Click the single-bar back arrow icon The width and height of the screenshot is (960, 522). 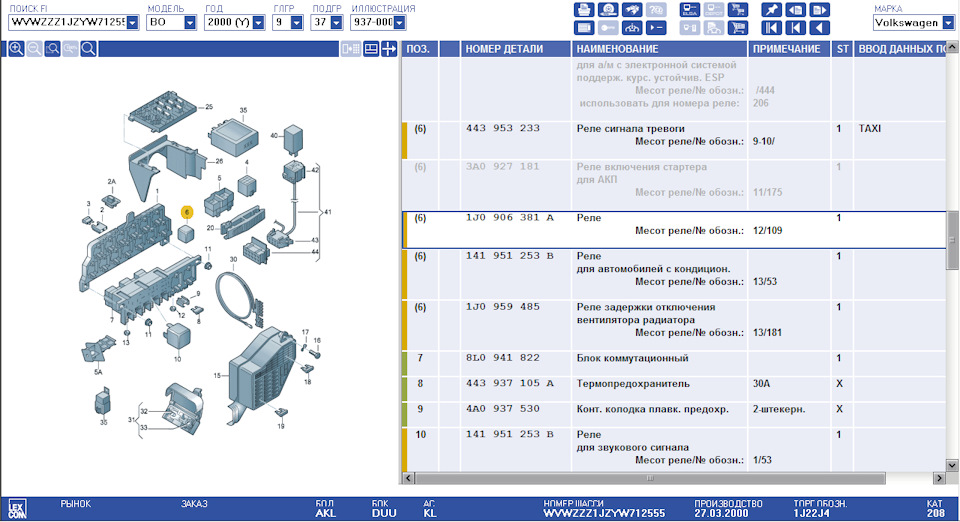coord(795,28)
